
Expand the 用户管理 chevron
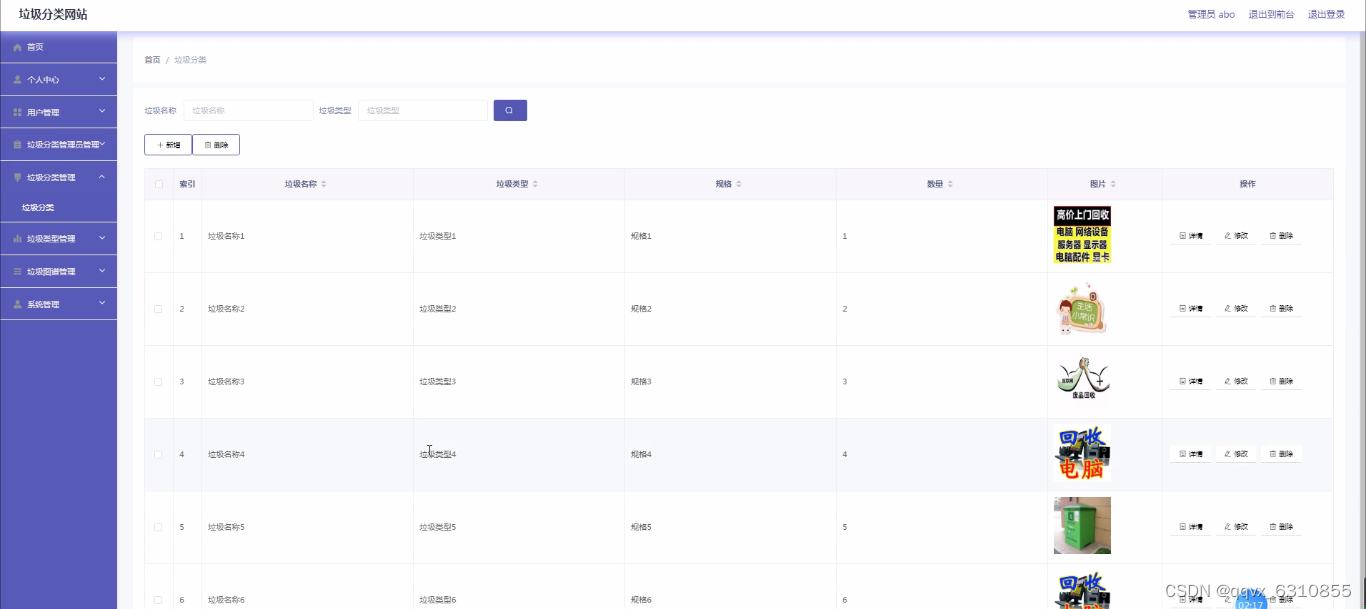point(102,112)
